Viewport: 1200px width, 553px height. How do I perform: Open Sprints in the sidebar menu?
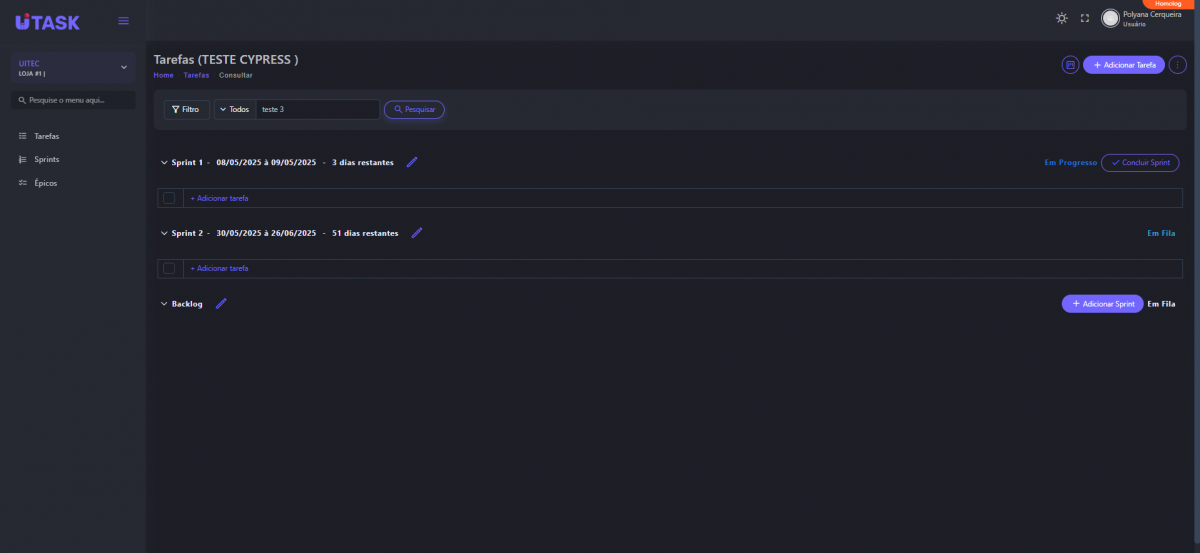(x=47, y=159)
